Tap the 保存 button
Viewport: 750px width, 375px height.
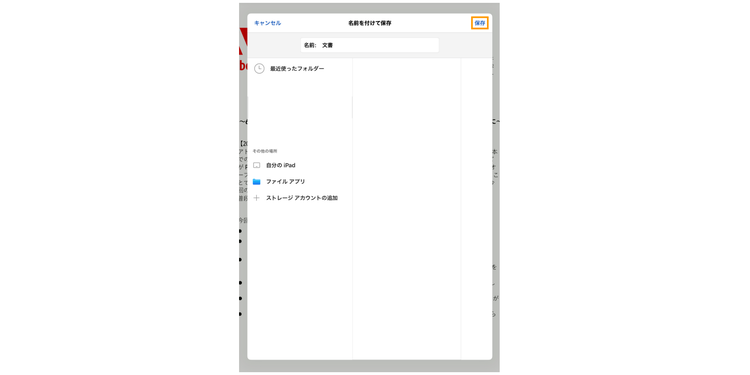click(x=480, y=23)
